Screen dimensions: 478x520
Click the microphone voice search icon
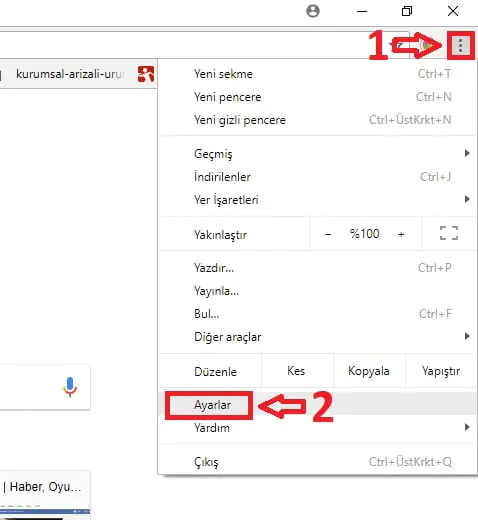tap(70, 387)
